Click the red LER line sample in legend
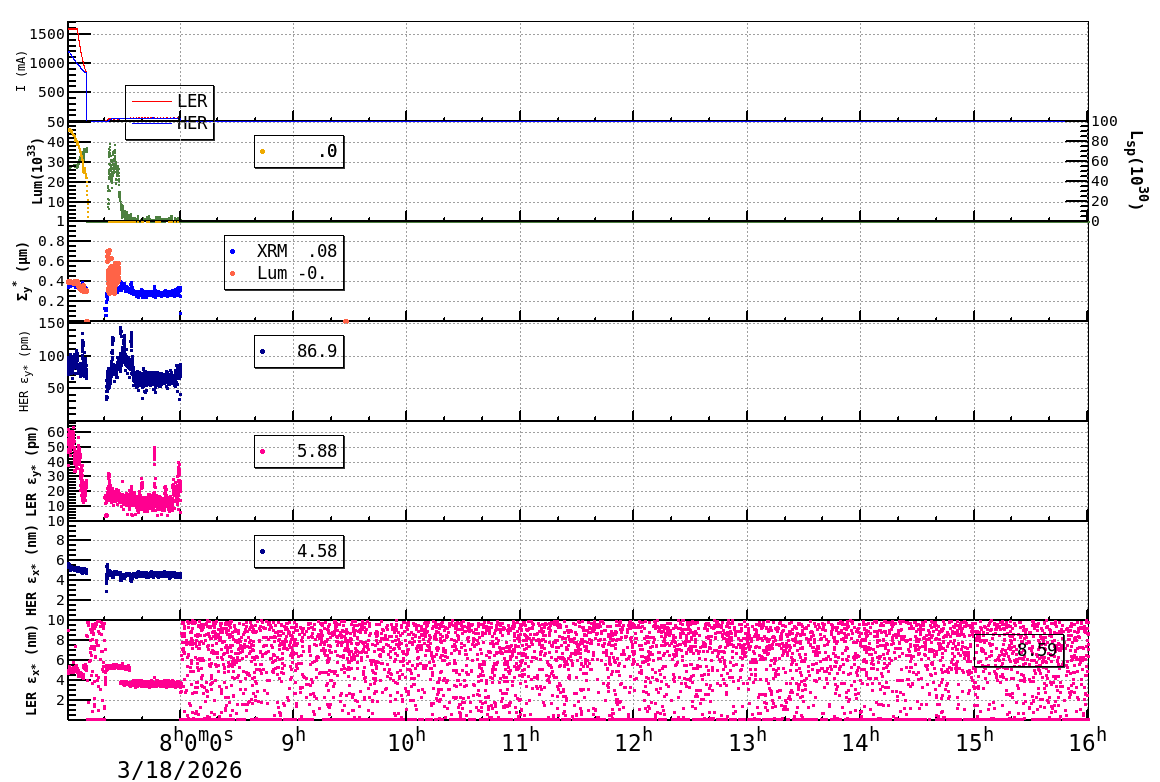1160x782 pixels. [152, 101]
